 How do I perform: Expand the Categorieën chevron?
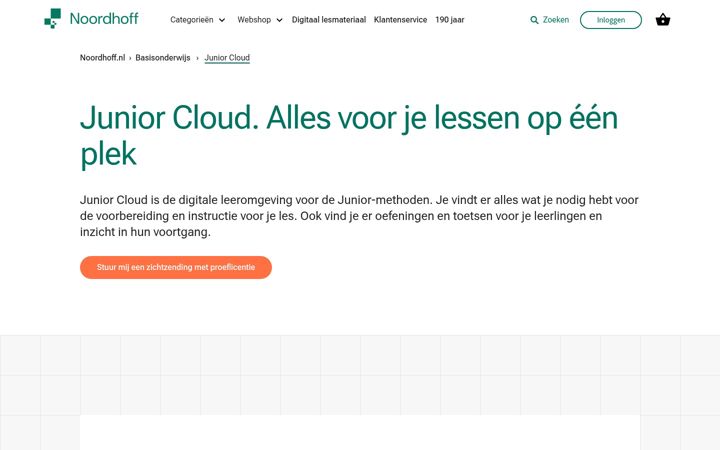point(222,20)
